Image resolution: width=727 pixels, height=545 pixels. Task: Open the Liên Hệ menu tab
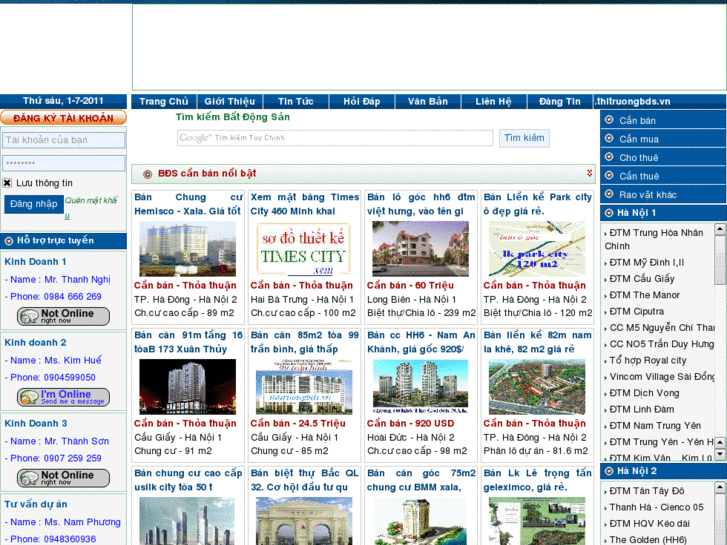click(x=493, y=102)
